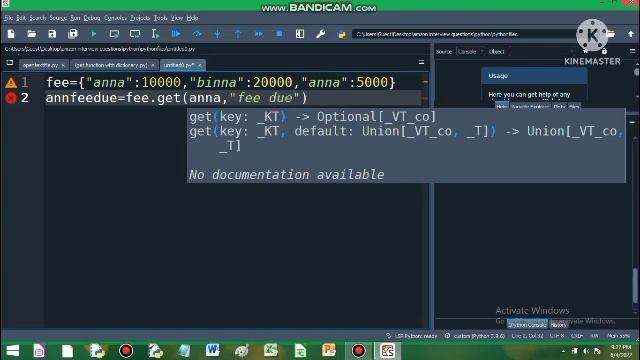
Task: Open the Edit menu
Action: (x=21, y=18)
